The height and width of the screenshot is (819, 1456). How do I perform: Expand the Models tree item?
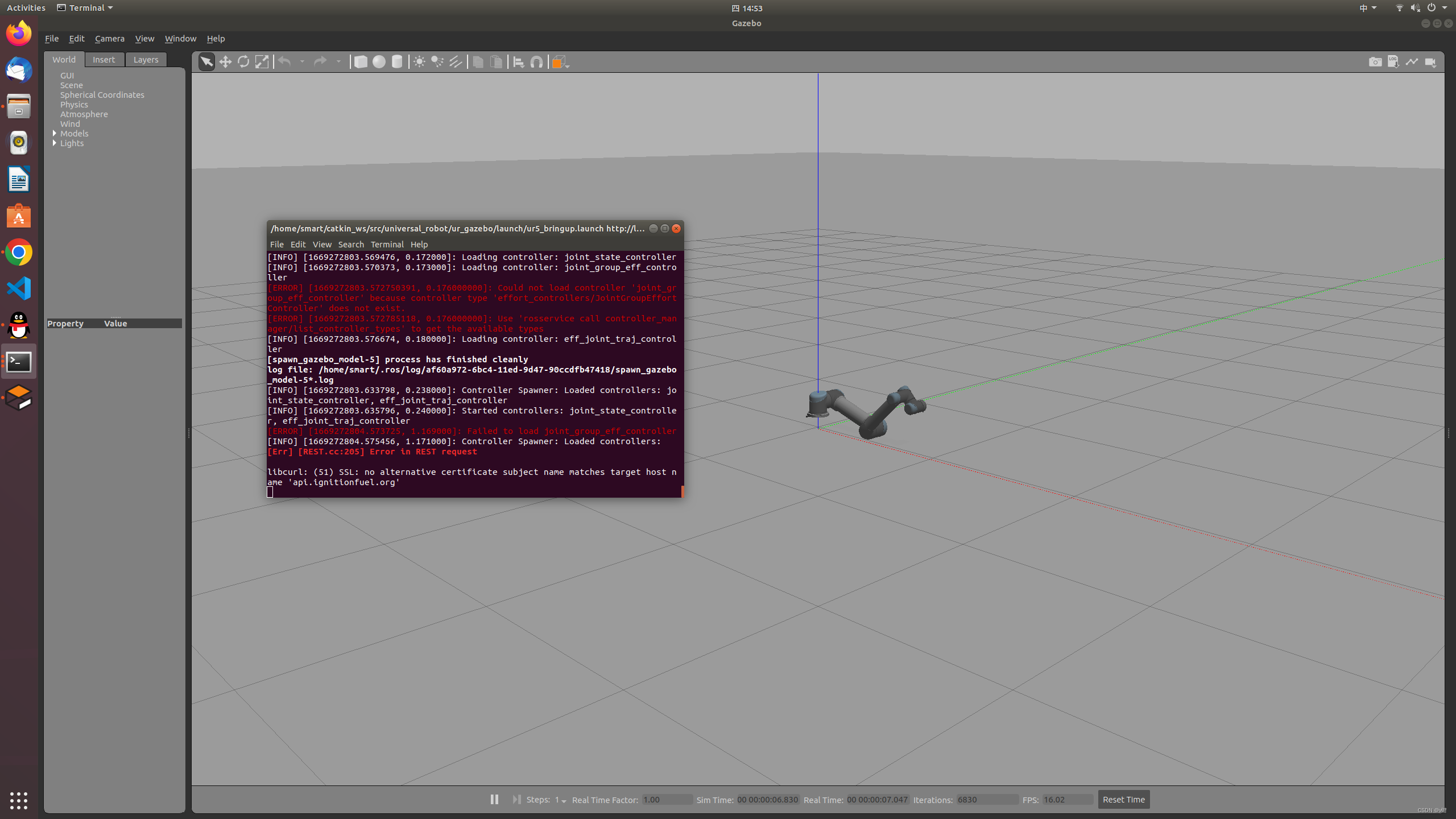(55, 133)
